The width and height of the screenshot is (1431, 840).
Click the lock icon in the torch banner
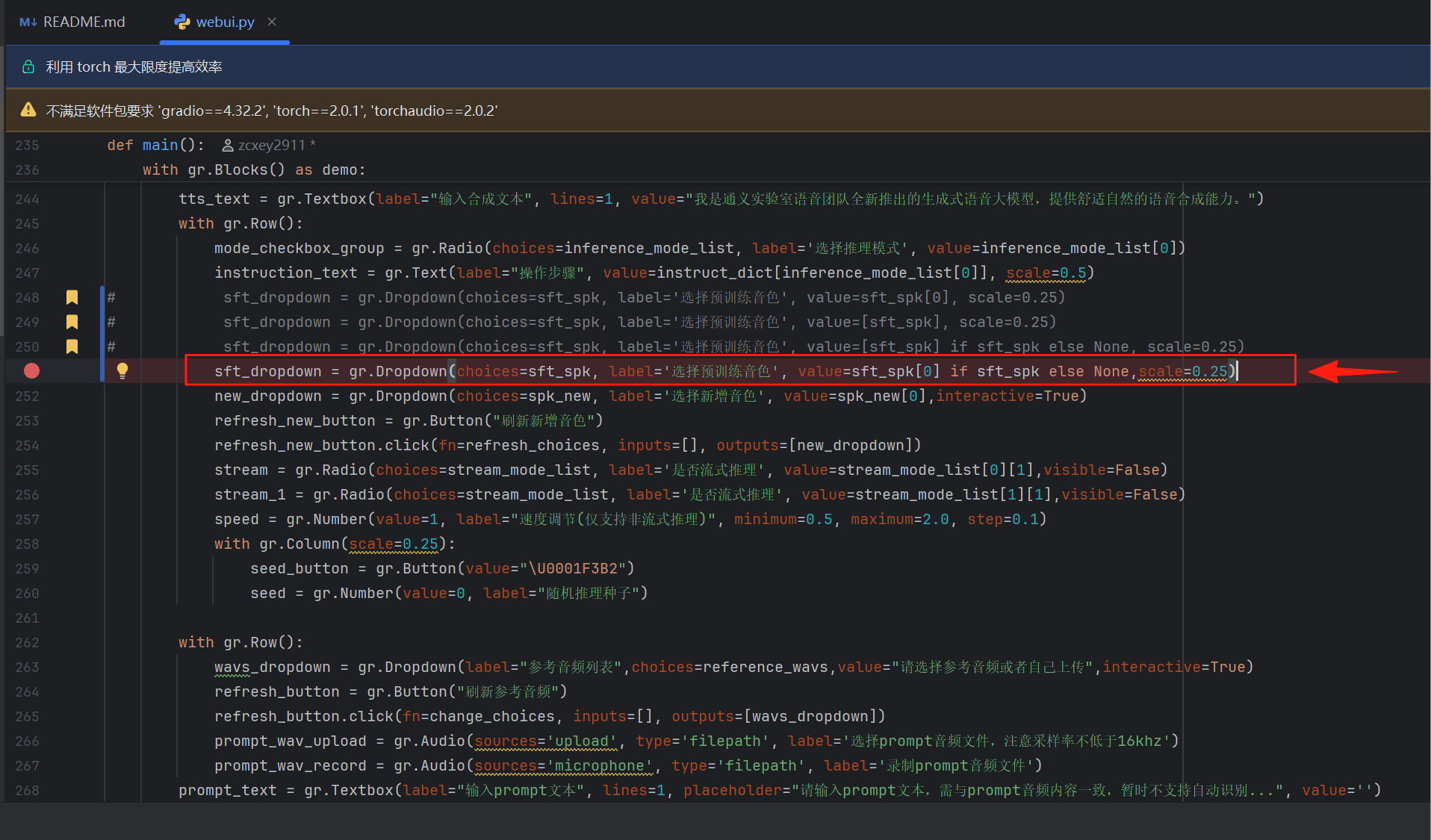28,66
